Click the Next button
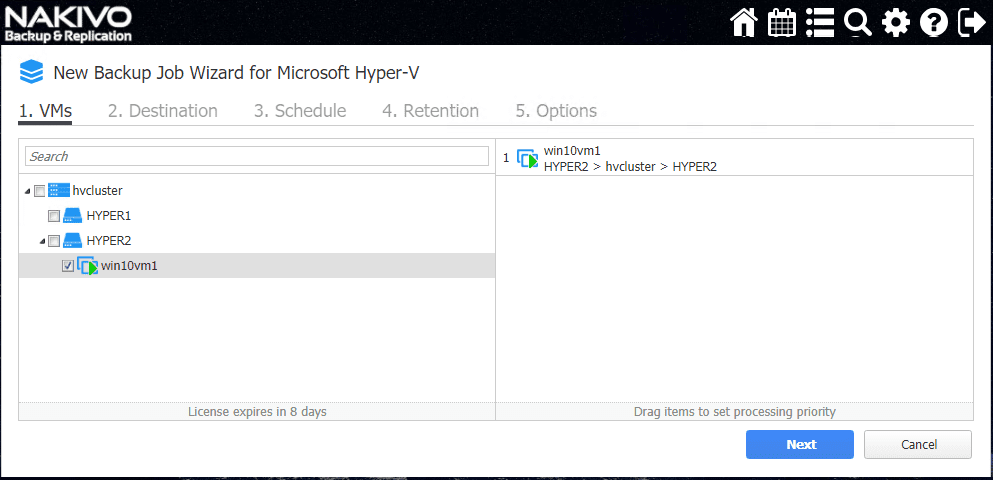 click(x=800, y=445)
